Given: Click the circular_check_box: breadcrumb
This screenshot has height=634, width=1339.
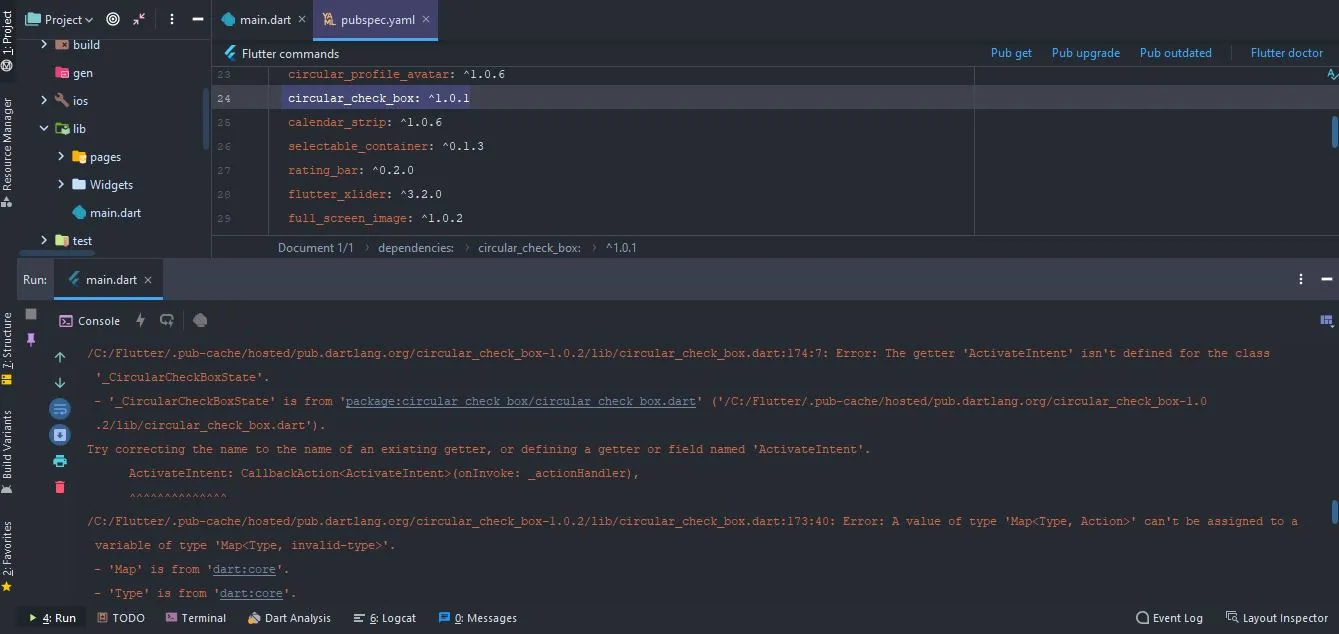Looking at the screenshot, I should pos(529,247).
